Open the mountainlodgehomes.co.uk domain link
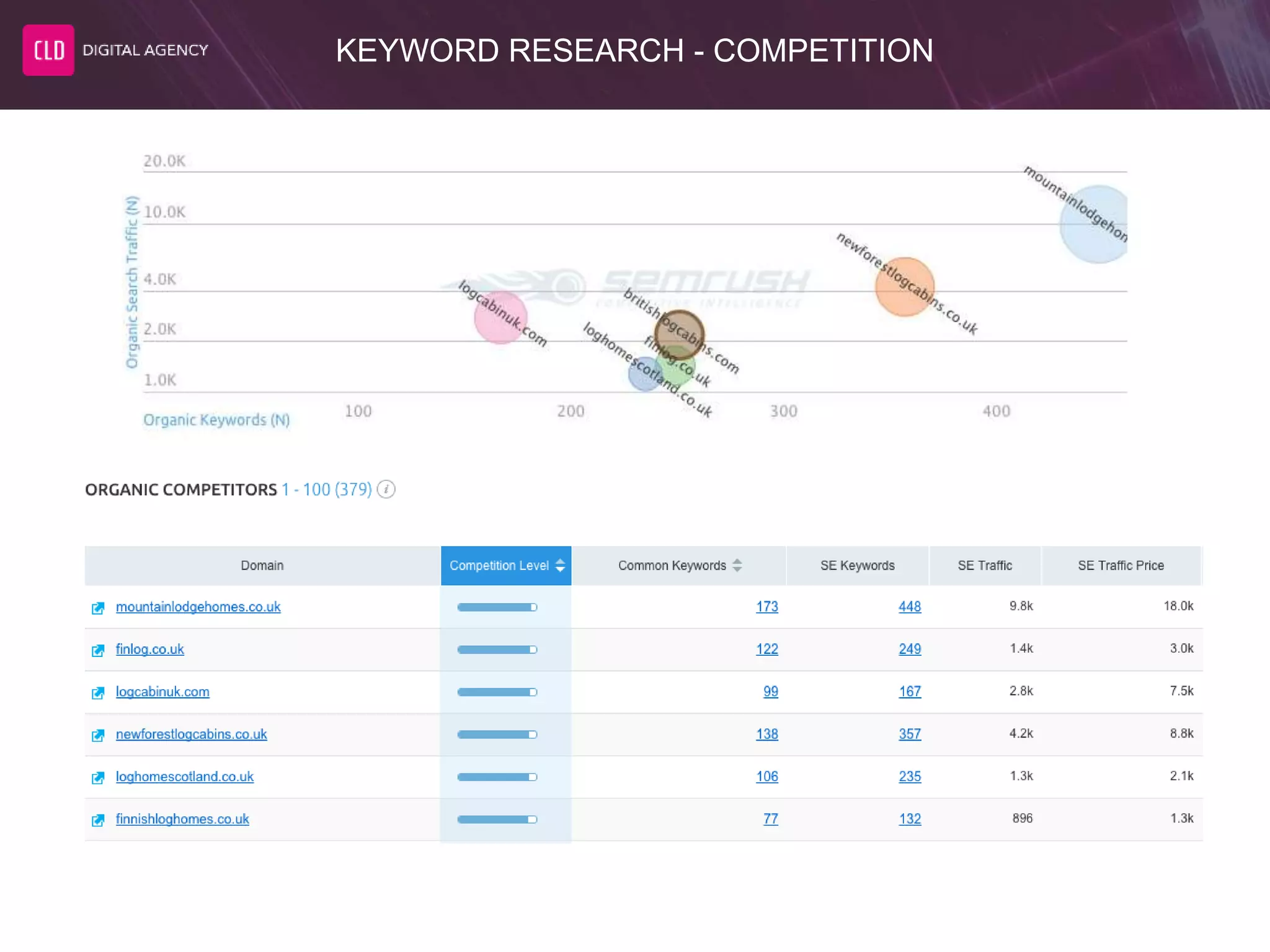The image size is (1270, 952). pyautogui.click(x=198, y=607)
